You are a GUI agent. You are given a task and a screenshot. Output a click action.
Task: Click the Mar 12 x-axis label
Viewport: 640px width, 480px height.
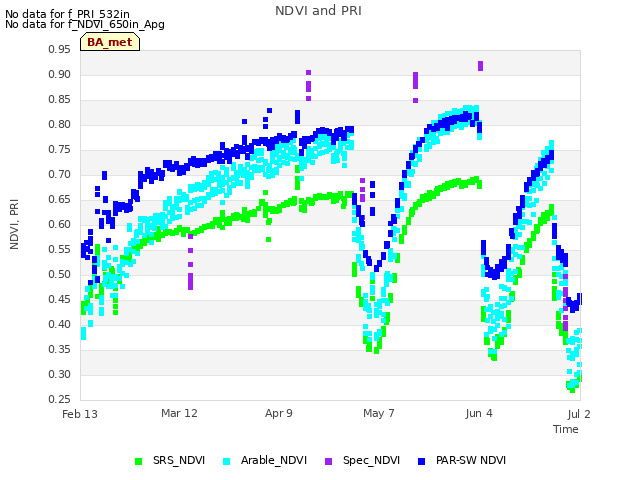pos(179,413)
